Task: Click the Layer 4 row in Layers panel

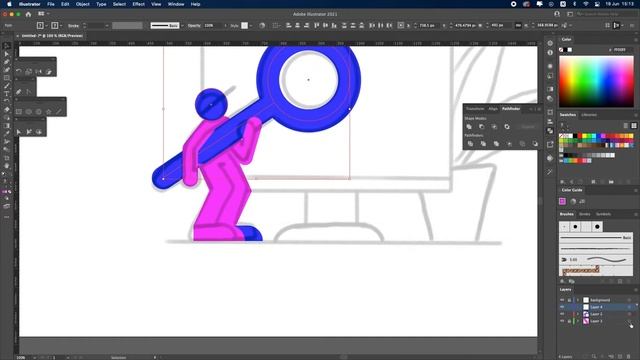Action: (x=597, y=307)
